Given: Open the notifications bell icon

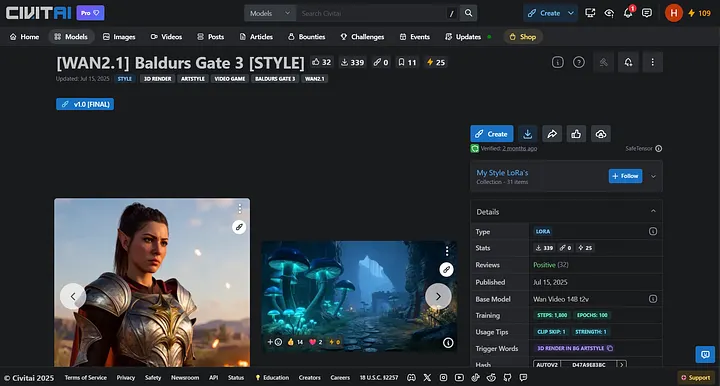Looking at the screenshot, I should [628, 13].
